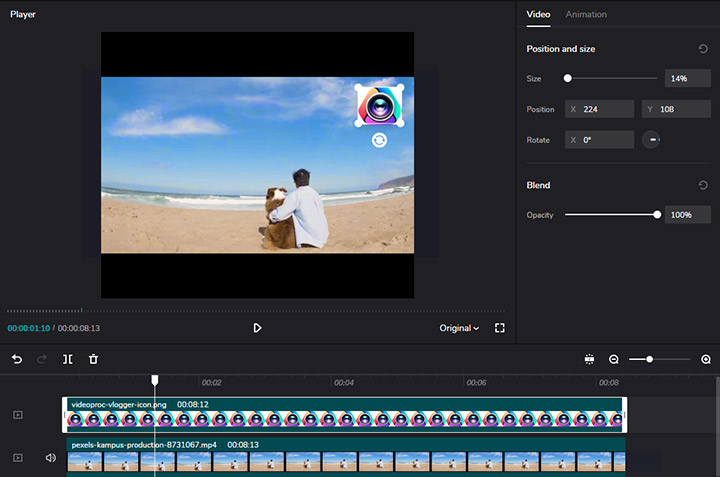Edit the Size percentage field
Image resolution: width=720 pixels, height=477 pixels.
point(687,79)
